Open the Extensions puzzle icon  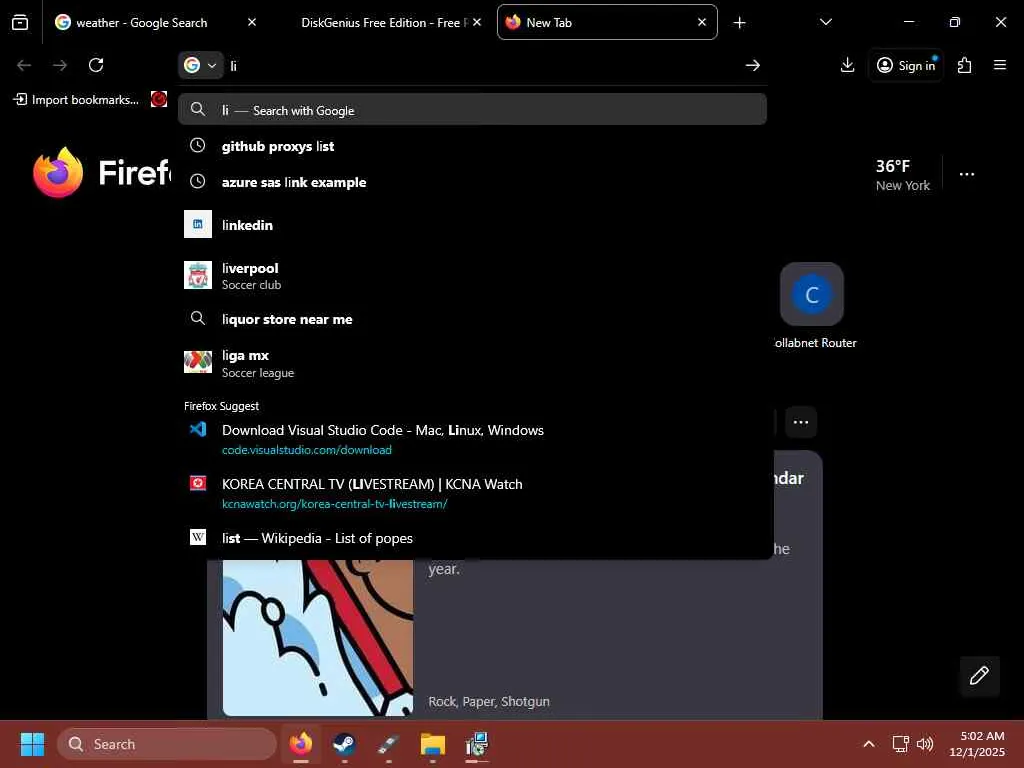(x=964, y=65)
